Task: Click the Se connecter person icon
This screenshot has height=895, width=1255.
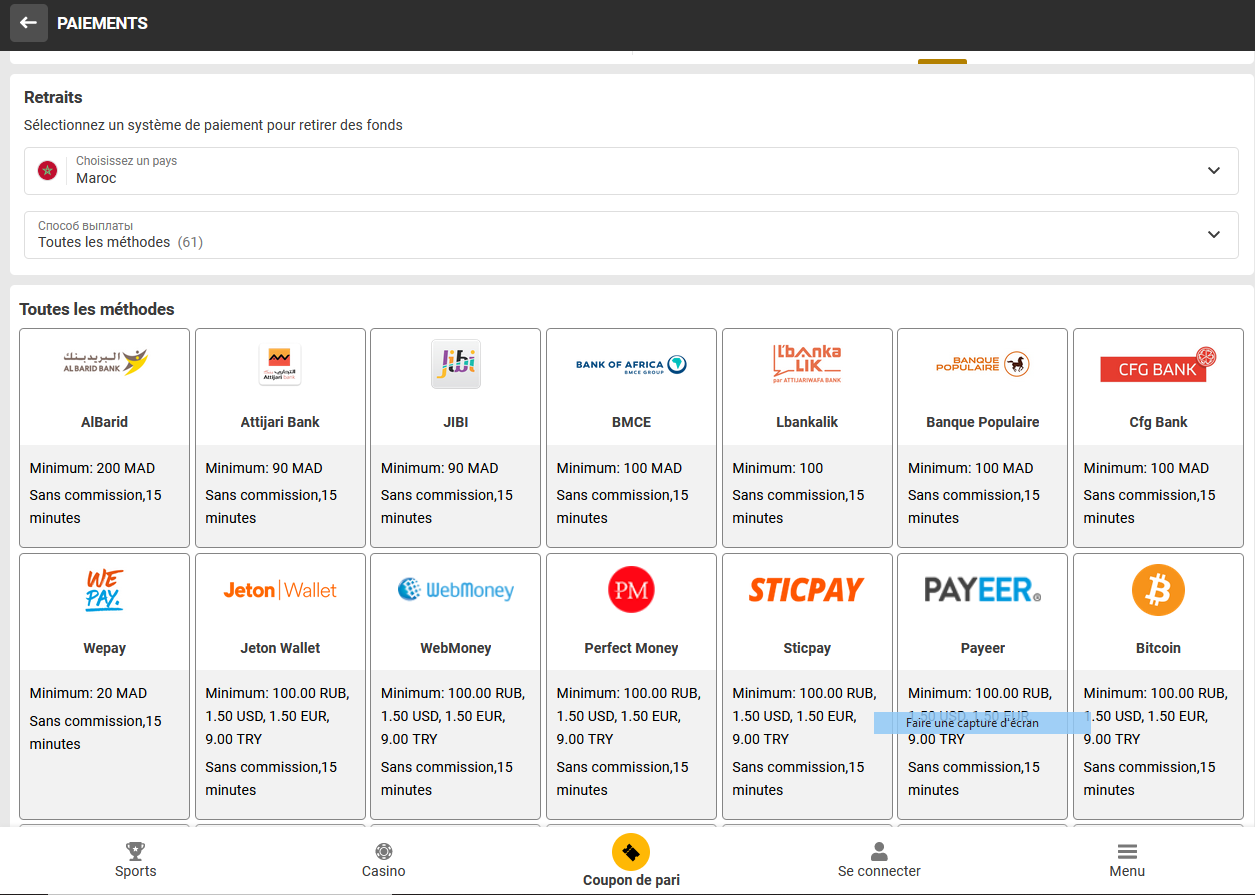Action: click(x=879, y=851)
